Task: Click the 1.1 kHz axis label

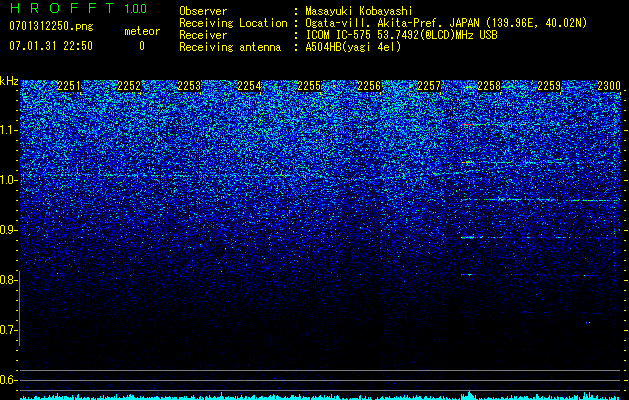Action: [8, 130]
